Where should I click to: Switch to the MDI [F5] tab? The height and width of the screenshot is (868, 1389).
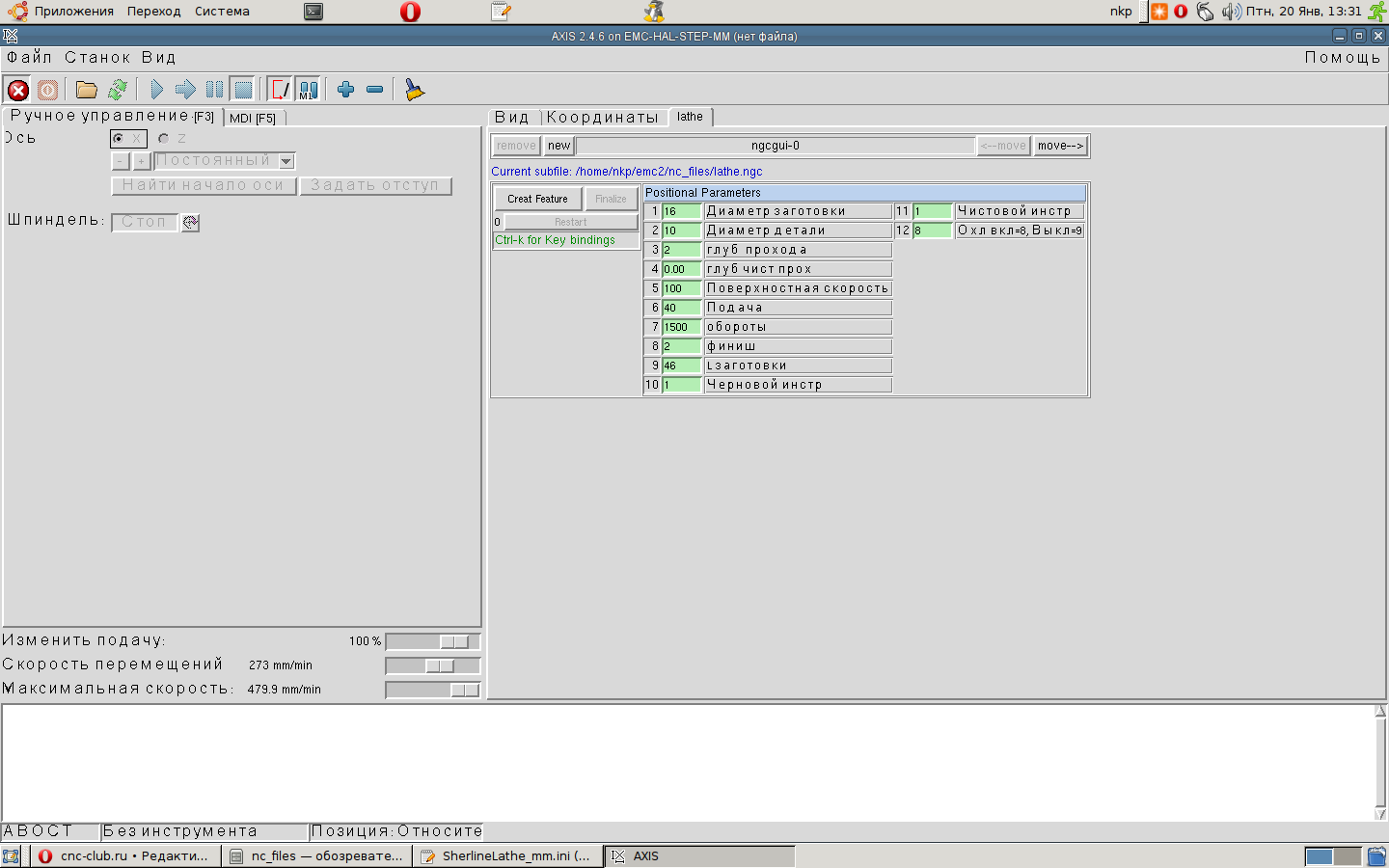253,118
